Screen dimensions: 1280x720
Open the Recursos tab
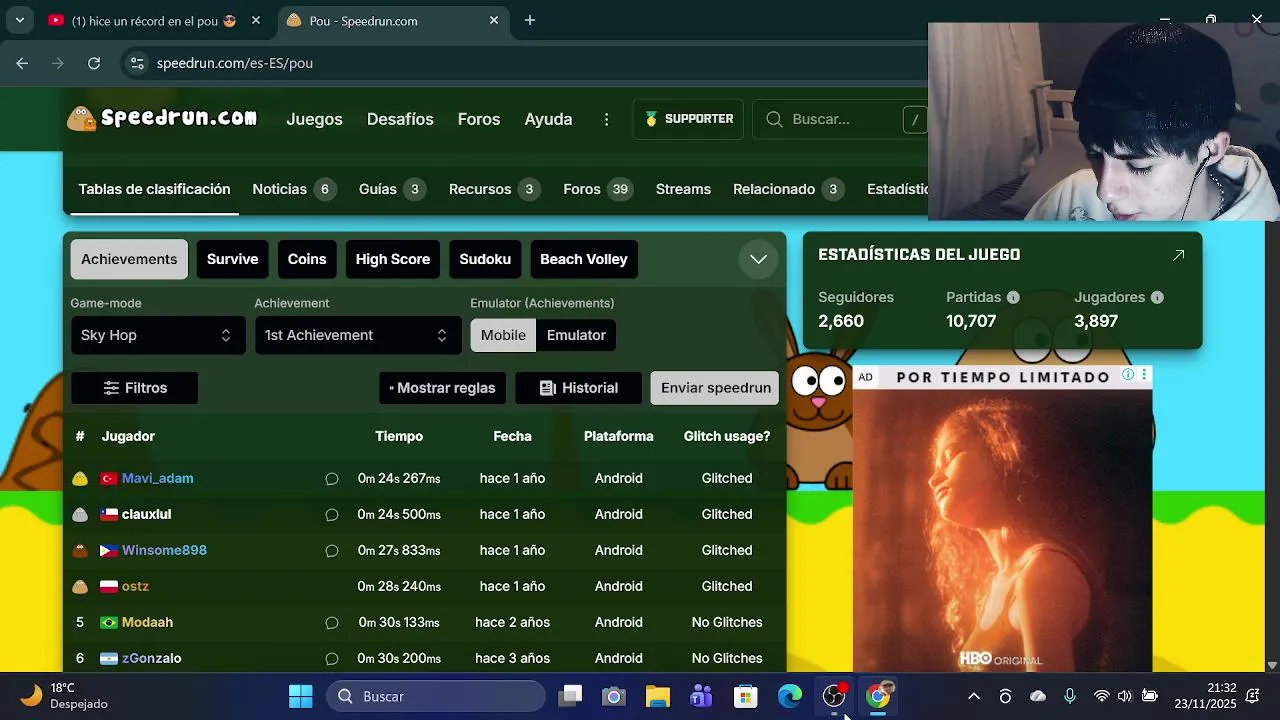click(x=495, y=189)
